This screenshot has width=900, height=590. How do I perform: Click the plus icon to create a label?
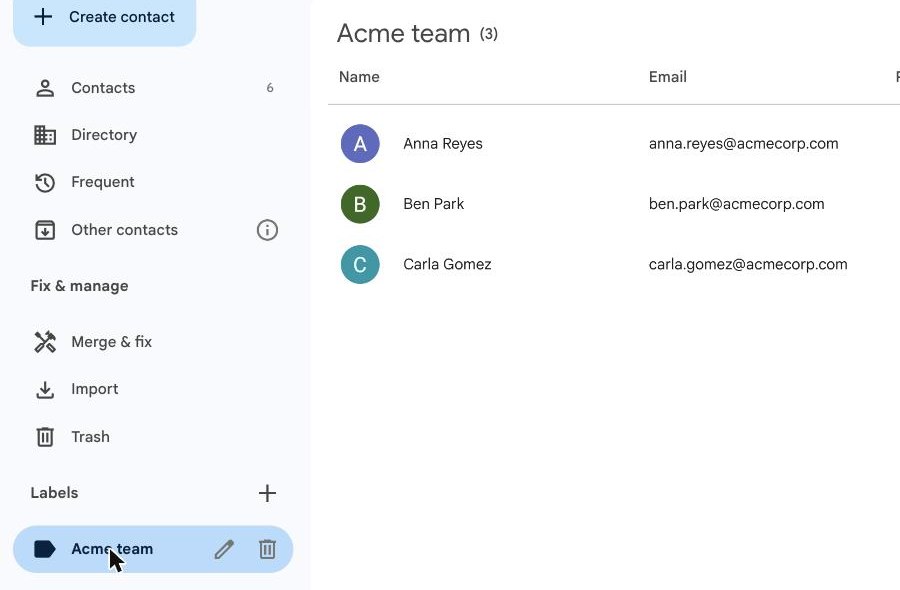coord(267,493)
